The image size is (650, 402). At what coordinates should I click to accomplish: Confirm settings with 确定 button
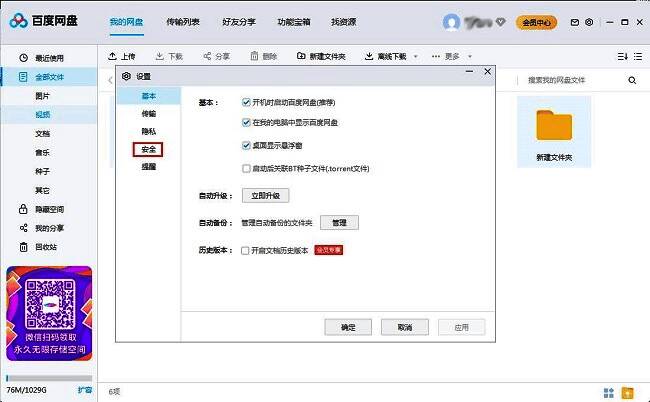tap(348, 327)
